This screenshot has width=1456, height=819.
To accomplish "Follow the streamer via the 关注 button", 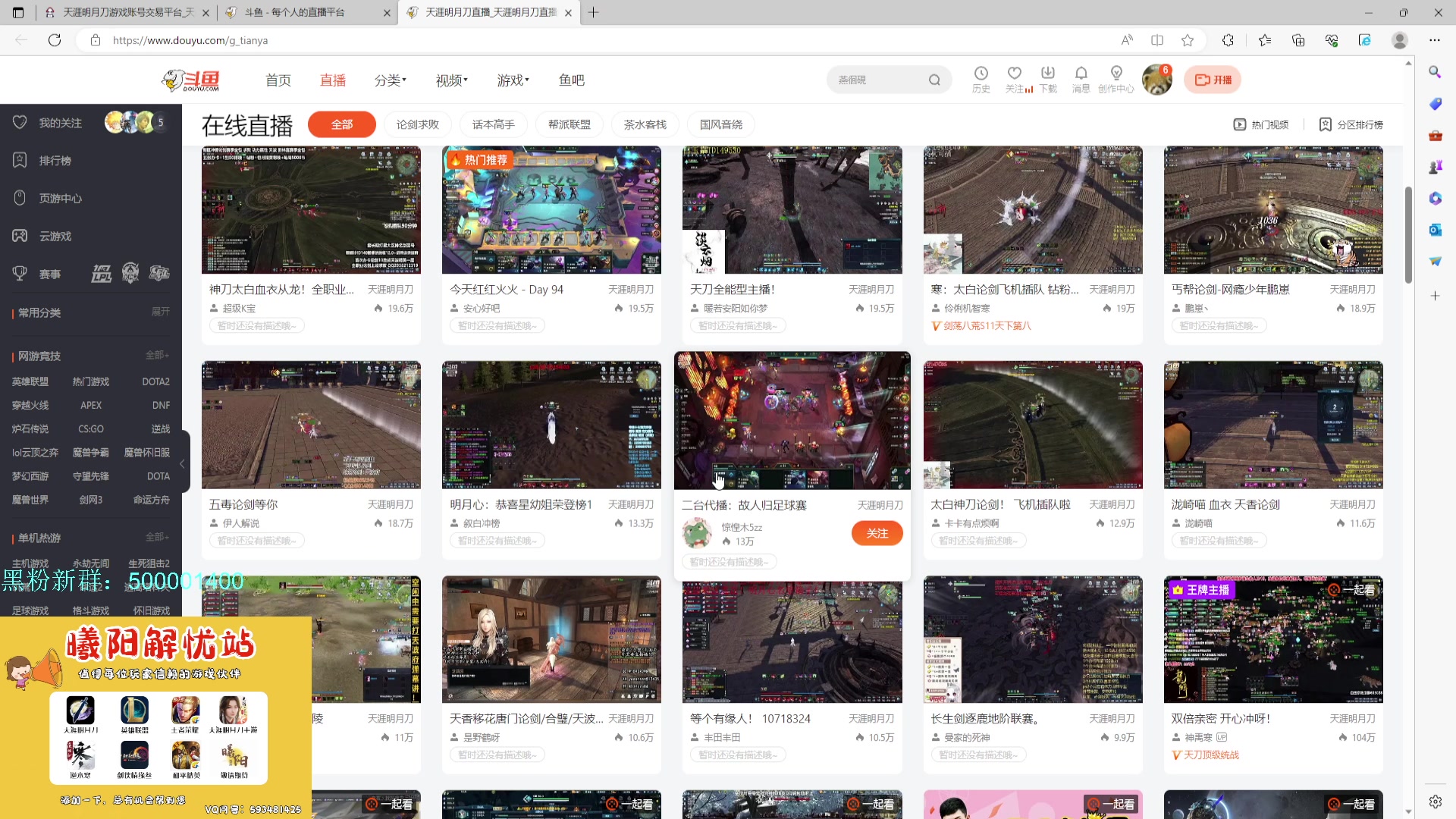I will [x=877, y=533].
